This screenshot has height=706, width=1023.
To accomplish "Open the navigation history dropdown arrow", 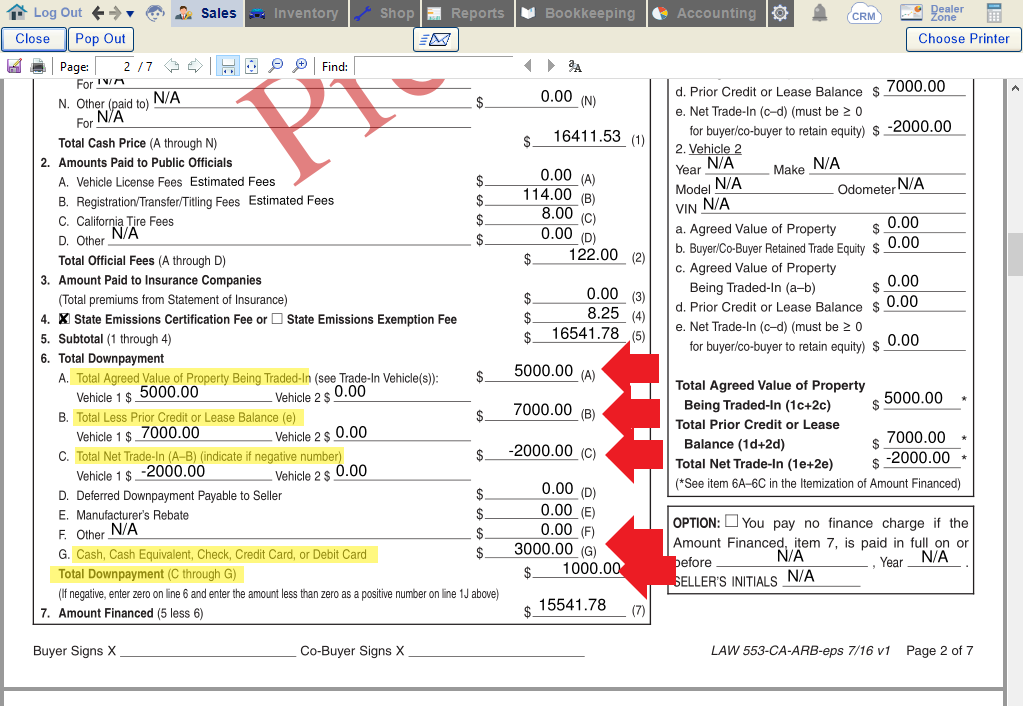I will [130, 14].
